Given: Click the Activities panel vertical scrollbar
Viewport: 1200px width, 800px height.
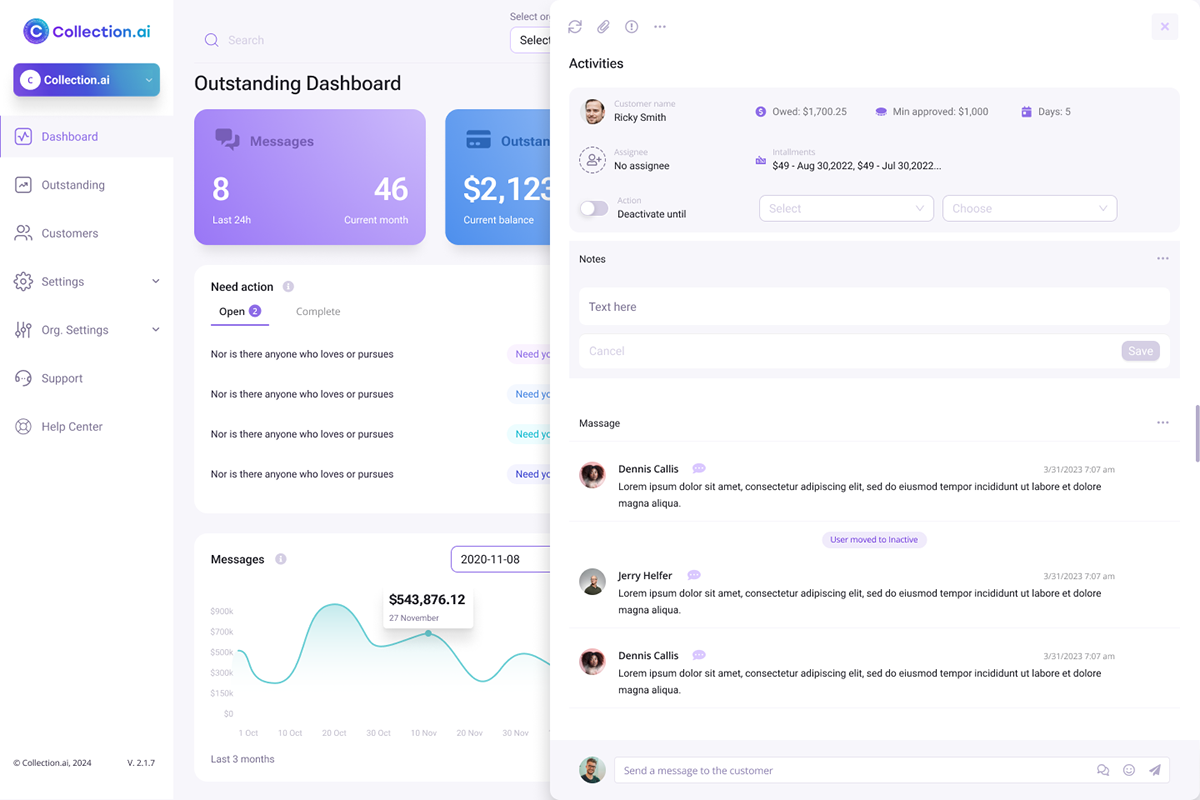Looking at the screenshot, I should (1197, 433).
